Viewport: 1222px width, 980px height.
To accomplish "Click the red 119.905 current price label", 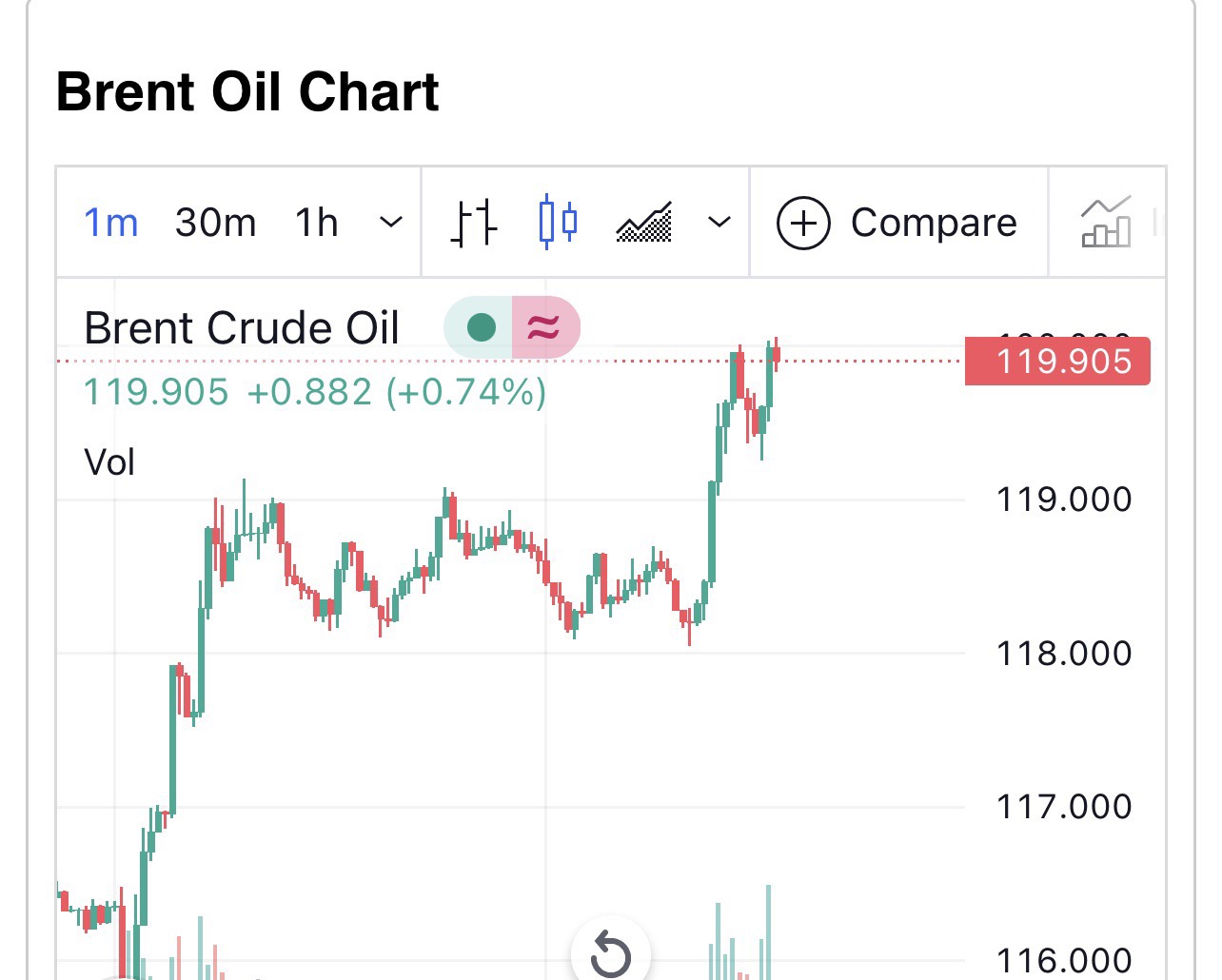I will coord(1057,362).
